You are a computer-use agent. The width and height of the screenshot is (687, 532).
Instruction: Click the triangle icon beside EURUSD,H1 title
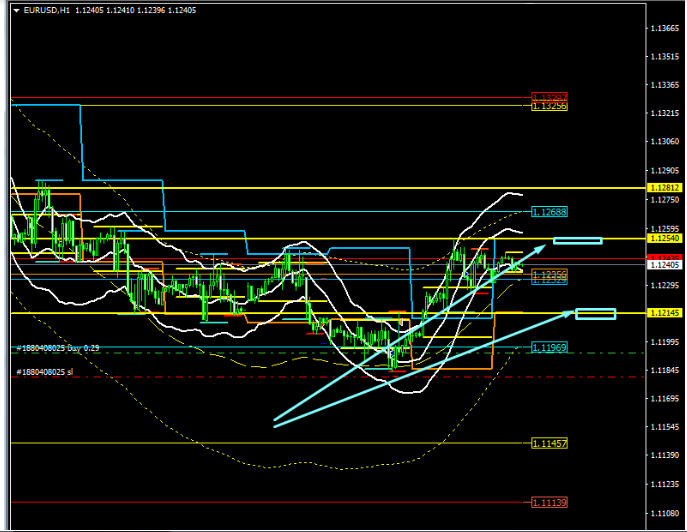[17, 10]
